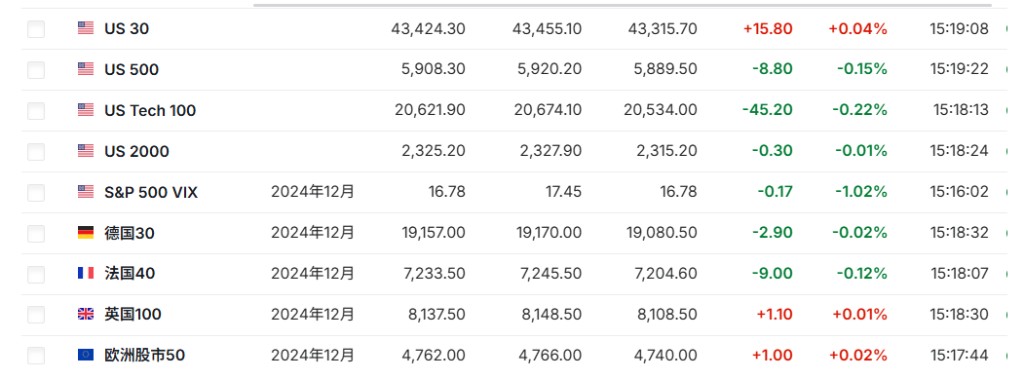Open the 英国100 index page

133,314
